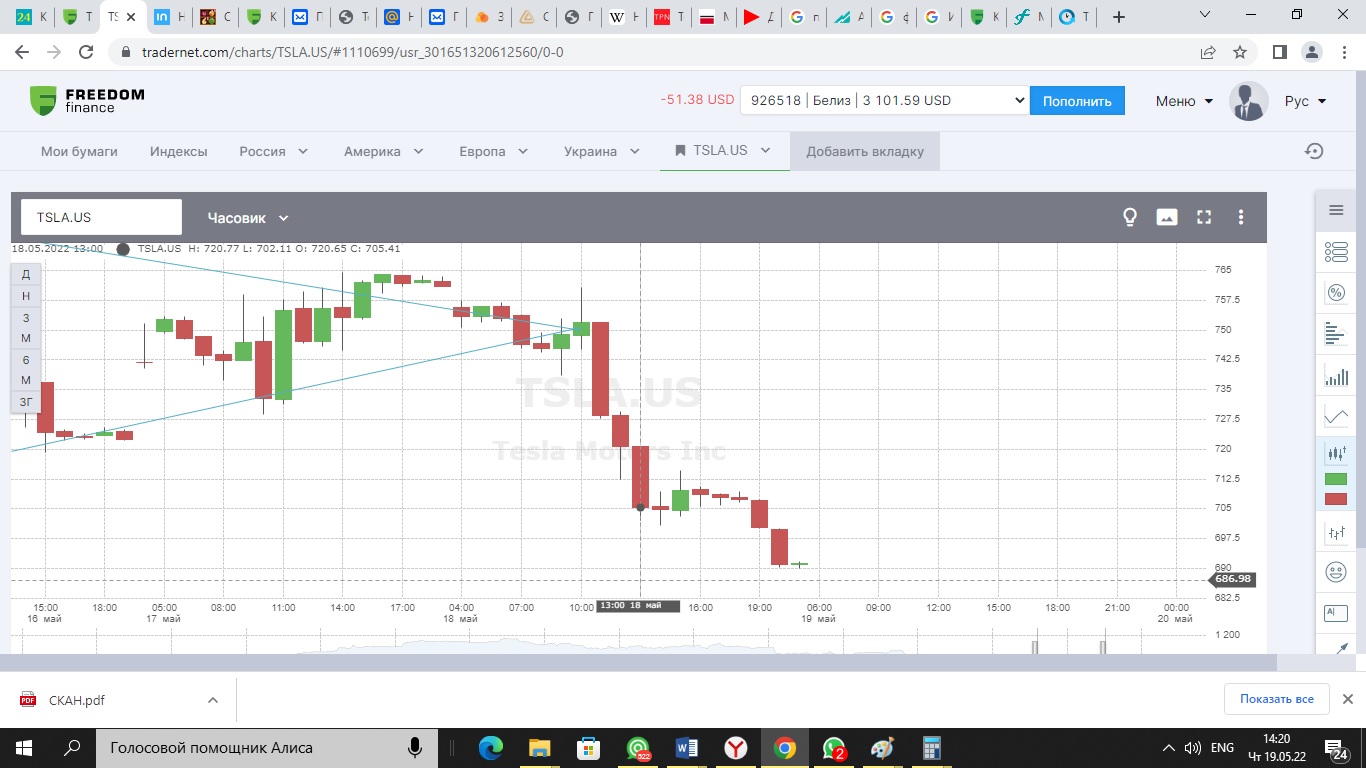Open the notification center icon

pyautogui.click(x=1337, y=748)
